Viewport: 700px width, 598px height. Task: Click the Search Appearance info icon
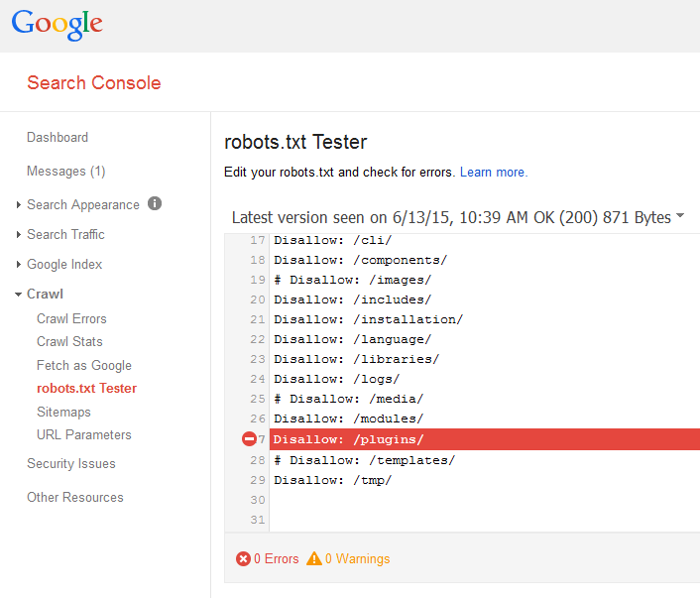[x=155, y=203]
